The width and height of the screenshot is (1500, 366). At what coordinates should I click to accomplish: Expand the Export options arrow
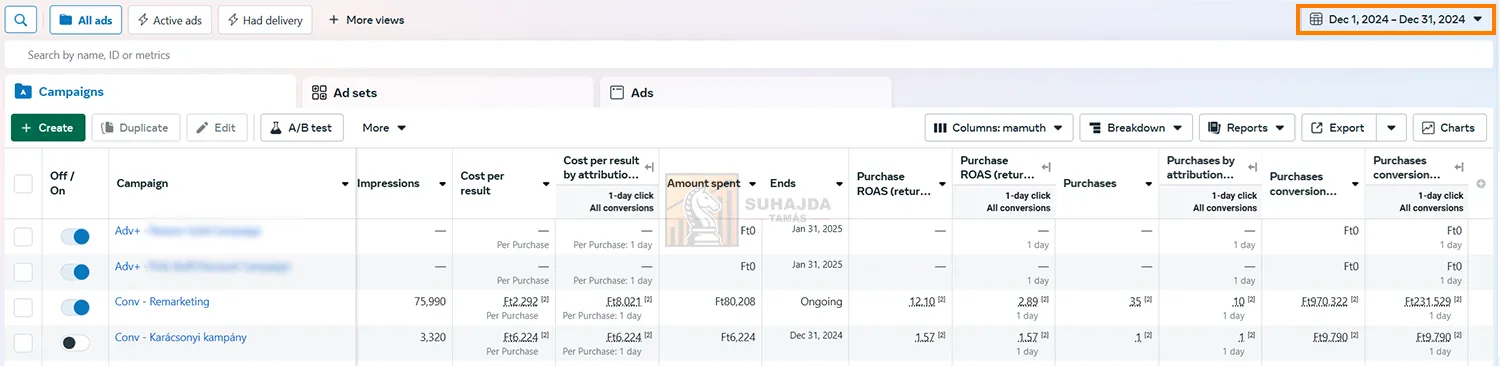1391,128
